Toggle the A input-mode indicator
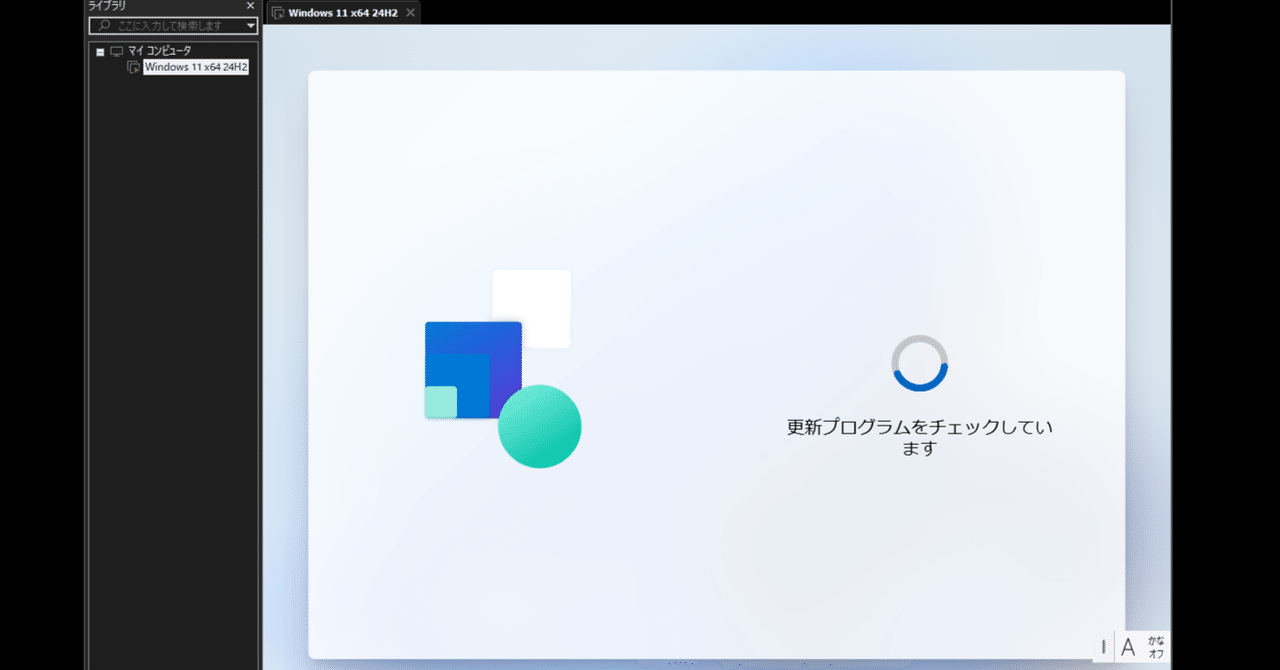The width and height of the screenshot is (1280, 670). [1128, 647]
